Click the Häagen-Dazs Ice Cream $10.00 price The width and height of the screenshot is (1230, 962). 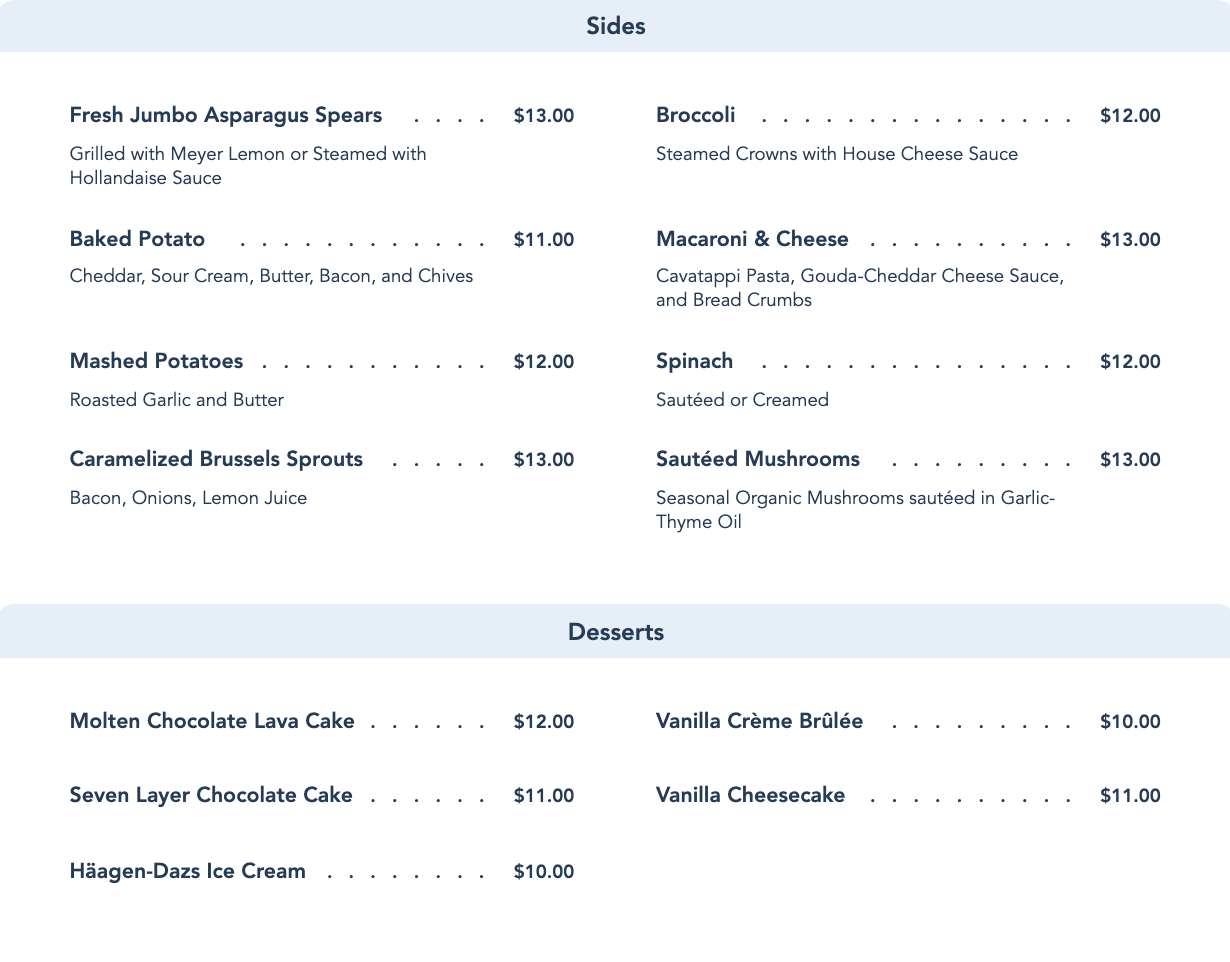tap(544, 872)
